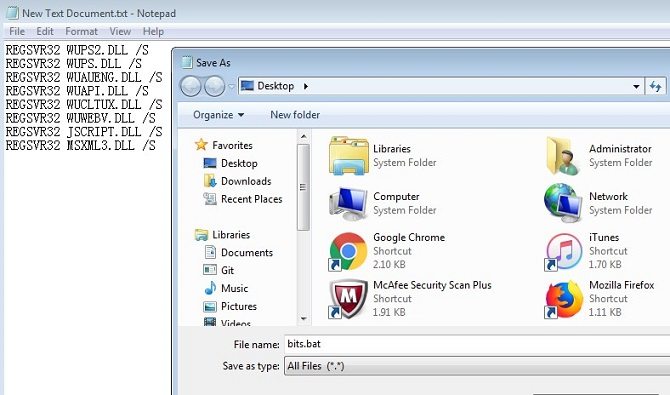Viewport: 670px width, 395px height.
Task: Click the line REGSVR32 WUPS.DLL /S
Action: pos(73,64)
